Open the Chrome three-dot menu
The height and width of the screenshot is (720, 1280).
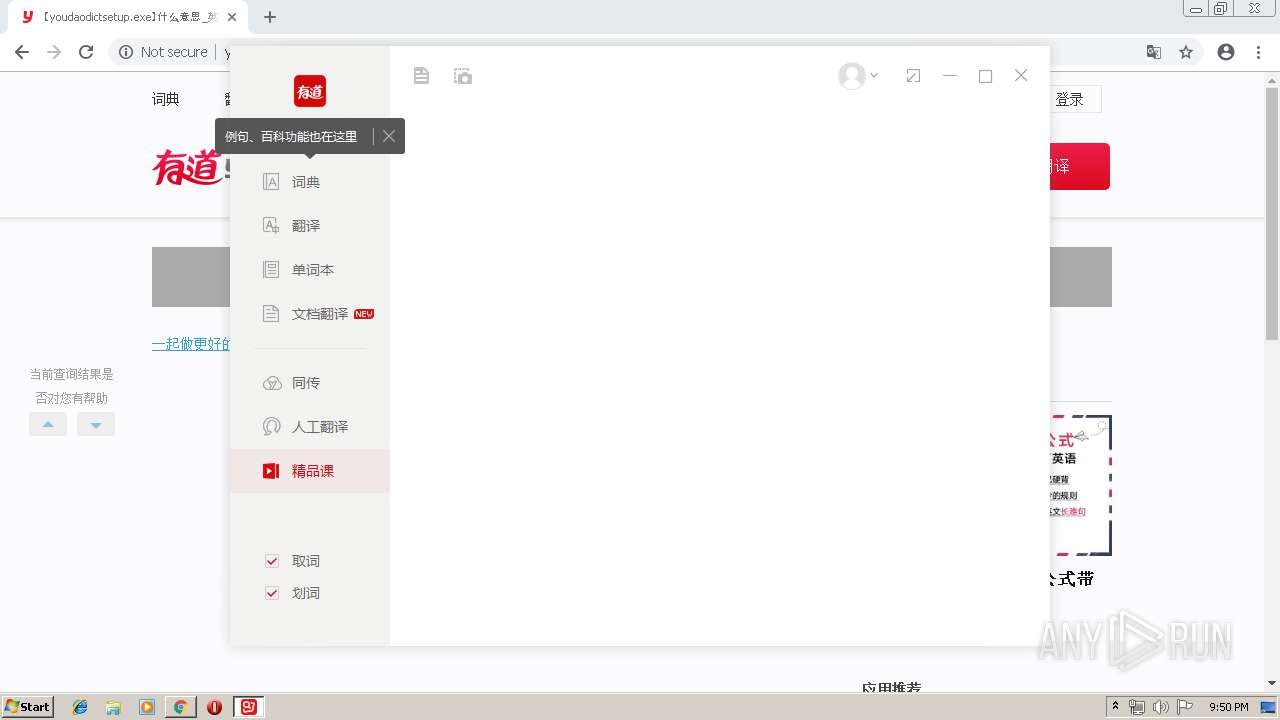tap(1258, 52)
